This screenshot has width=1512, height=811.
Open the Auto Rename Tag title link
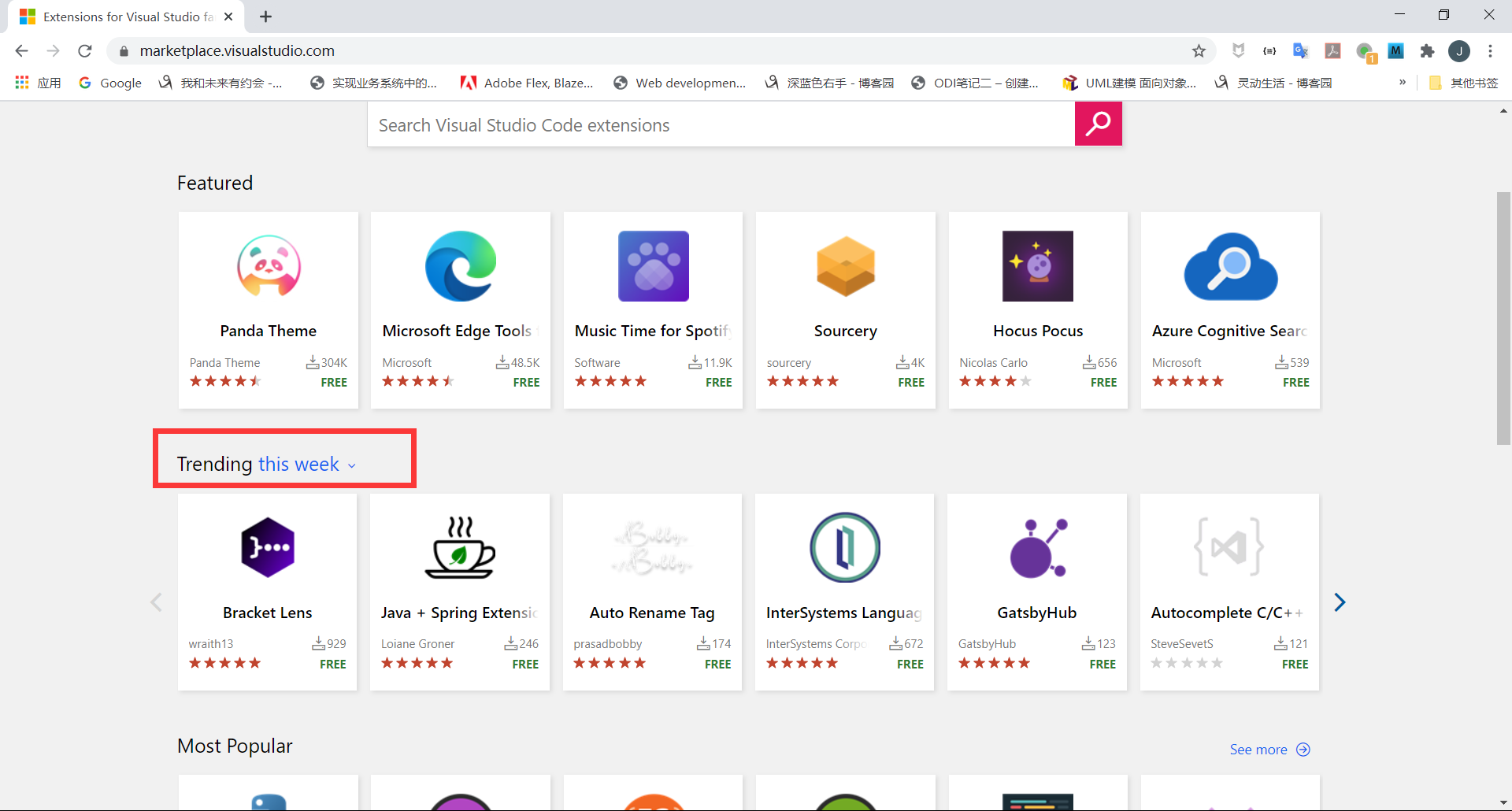coord(652,613)
